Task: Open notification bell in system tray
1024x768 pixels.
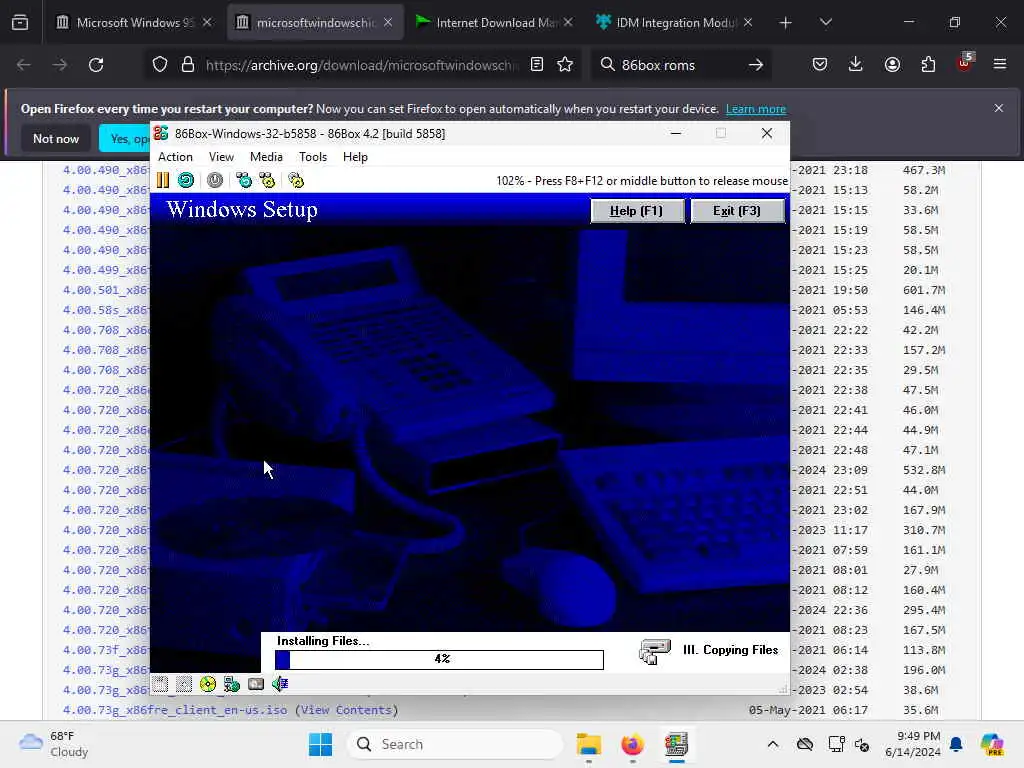Action: pyautogui.click(x=956, y=744)
